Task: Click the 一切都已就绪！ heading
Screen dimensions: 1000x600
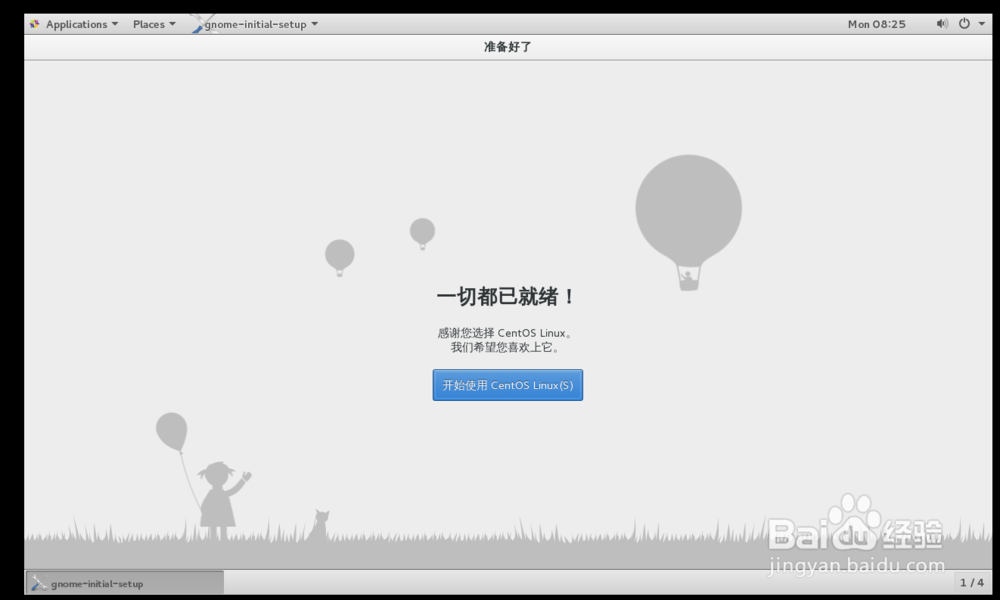Action: pos(506,296)
